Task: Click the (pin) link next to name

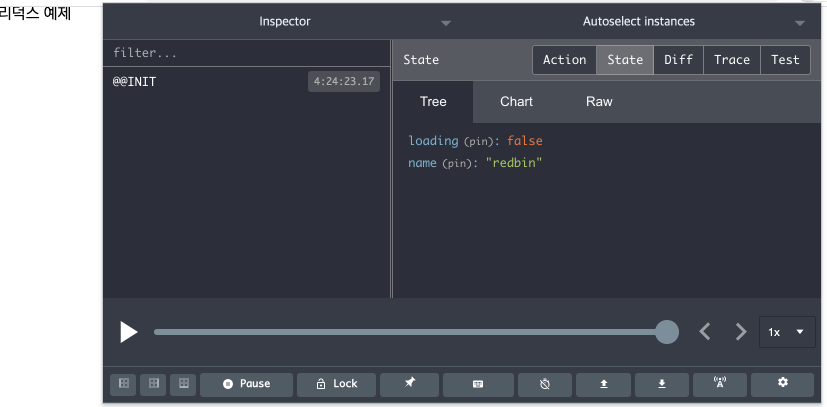Action: [x=459, y=164]
